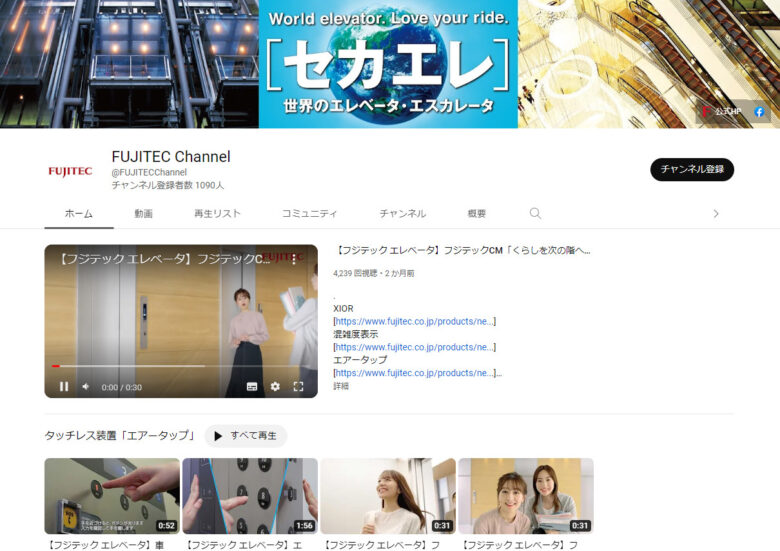780x551 pixels.
Task: Pause the featured video
Action: 64,386
